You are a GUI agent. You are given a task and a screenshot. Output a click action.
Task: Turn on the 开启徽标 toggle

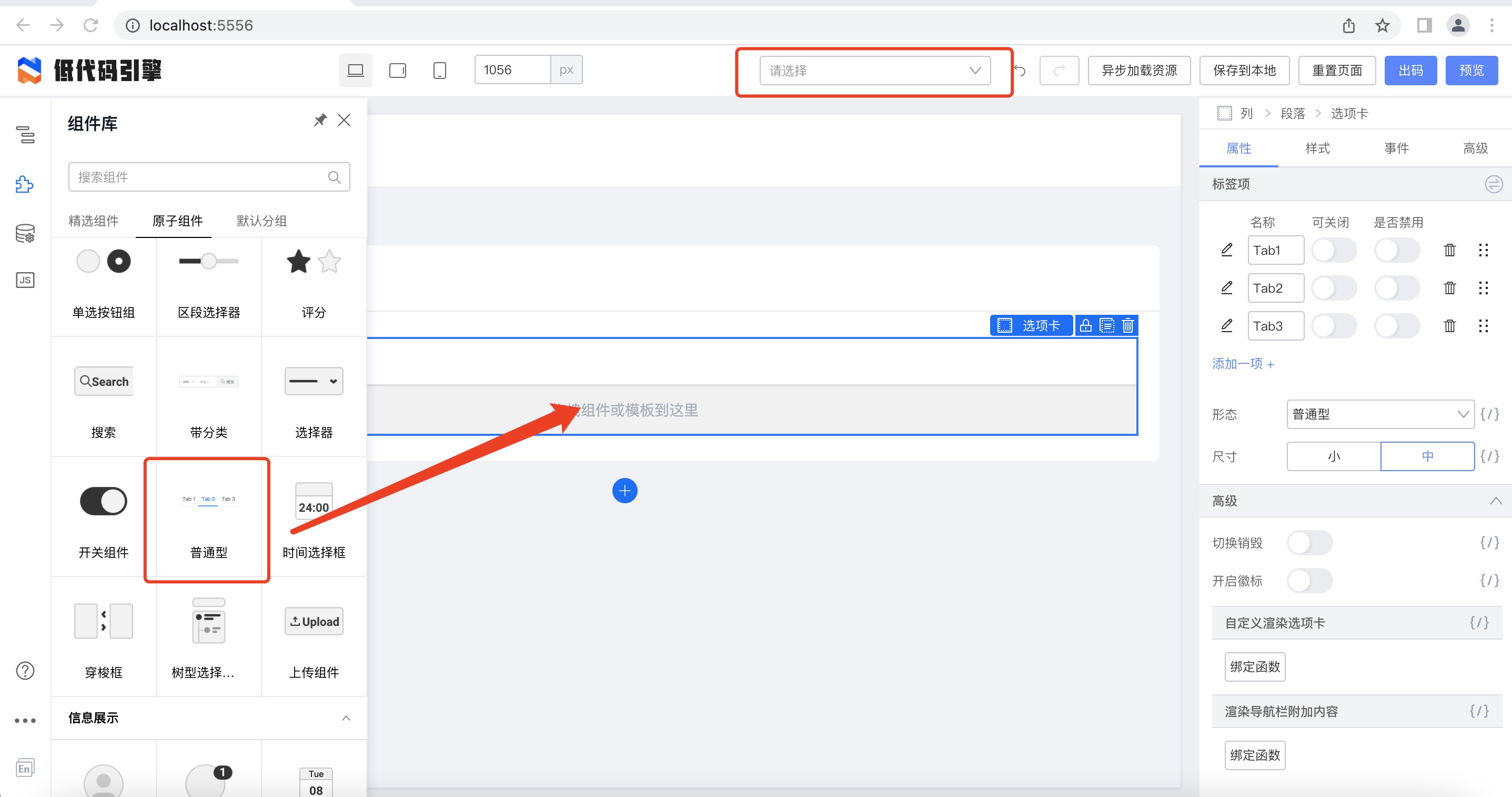pyautogui.click(x=1311, y=581)
